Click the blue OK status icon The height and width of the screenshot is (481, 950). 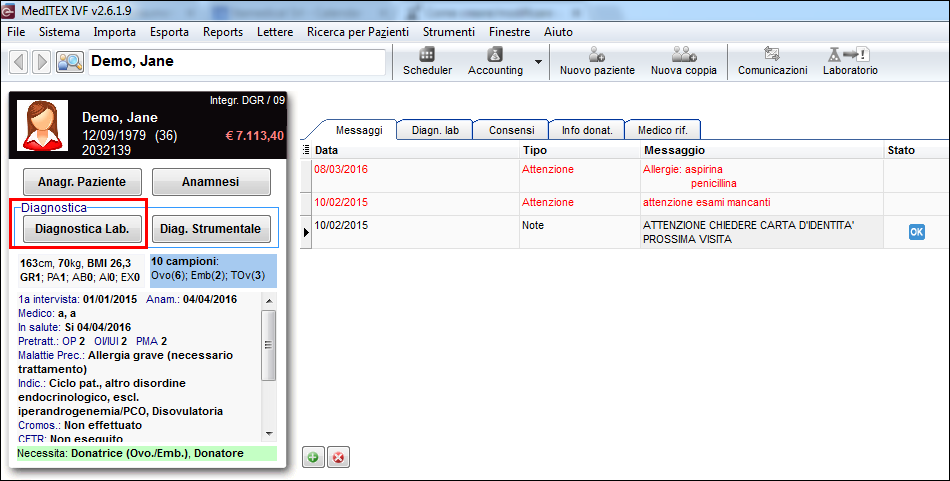pyautogui.click(x=917, y=231)
